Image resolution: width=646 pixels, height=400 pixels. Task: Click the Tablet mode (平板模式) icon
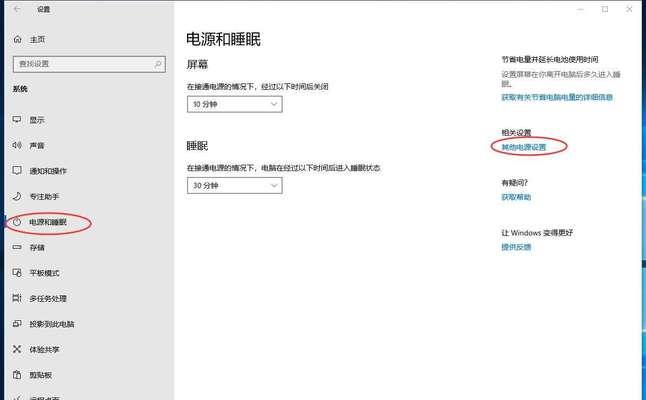17,273
